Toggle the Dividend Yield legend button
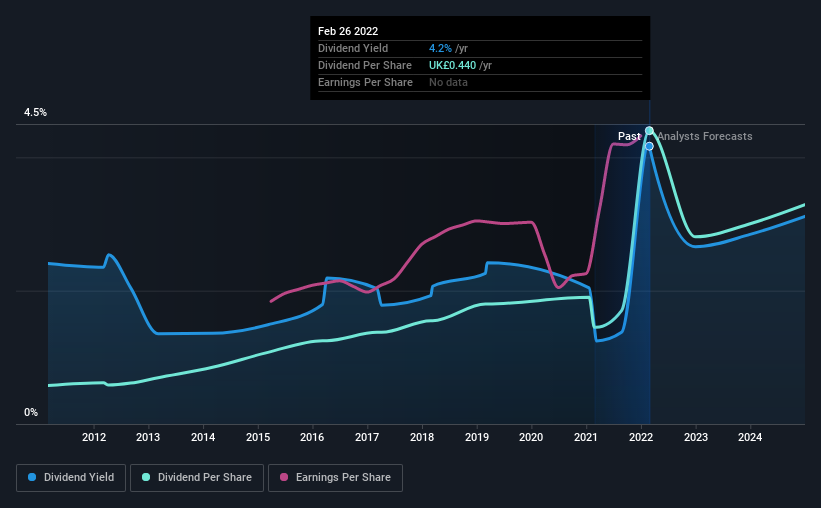Screen dimensions: 821x508 pyautogui.click(x=71, y=478)
